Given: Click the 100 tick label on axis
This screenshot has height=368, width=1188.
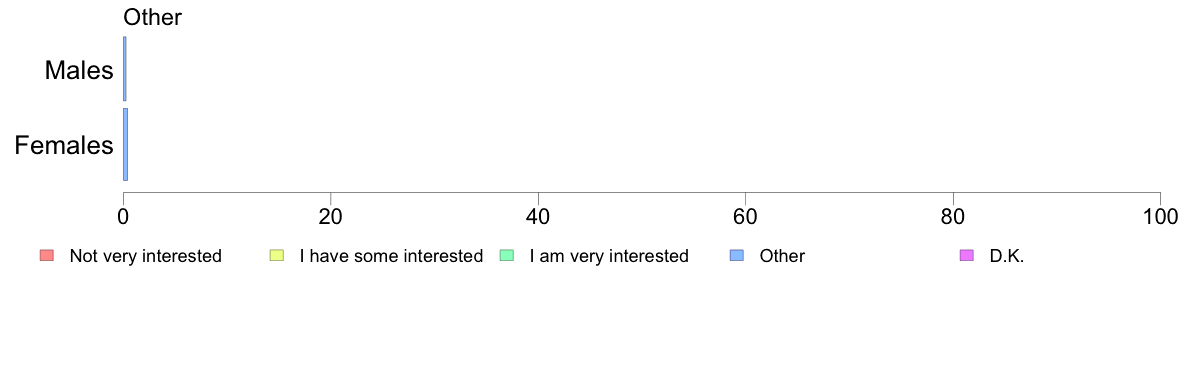Looking at the screenshot, I should pos(1160,217).
